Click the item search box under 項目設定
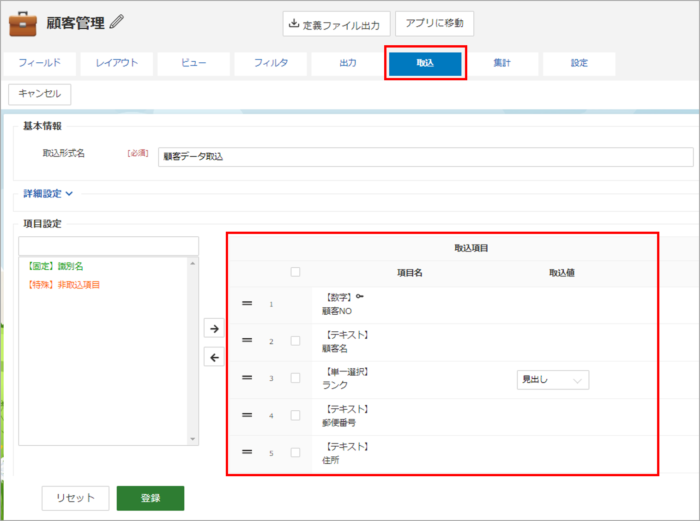 pos(108,246)
